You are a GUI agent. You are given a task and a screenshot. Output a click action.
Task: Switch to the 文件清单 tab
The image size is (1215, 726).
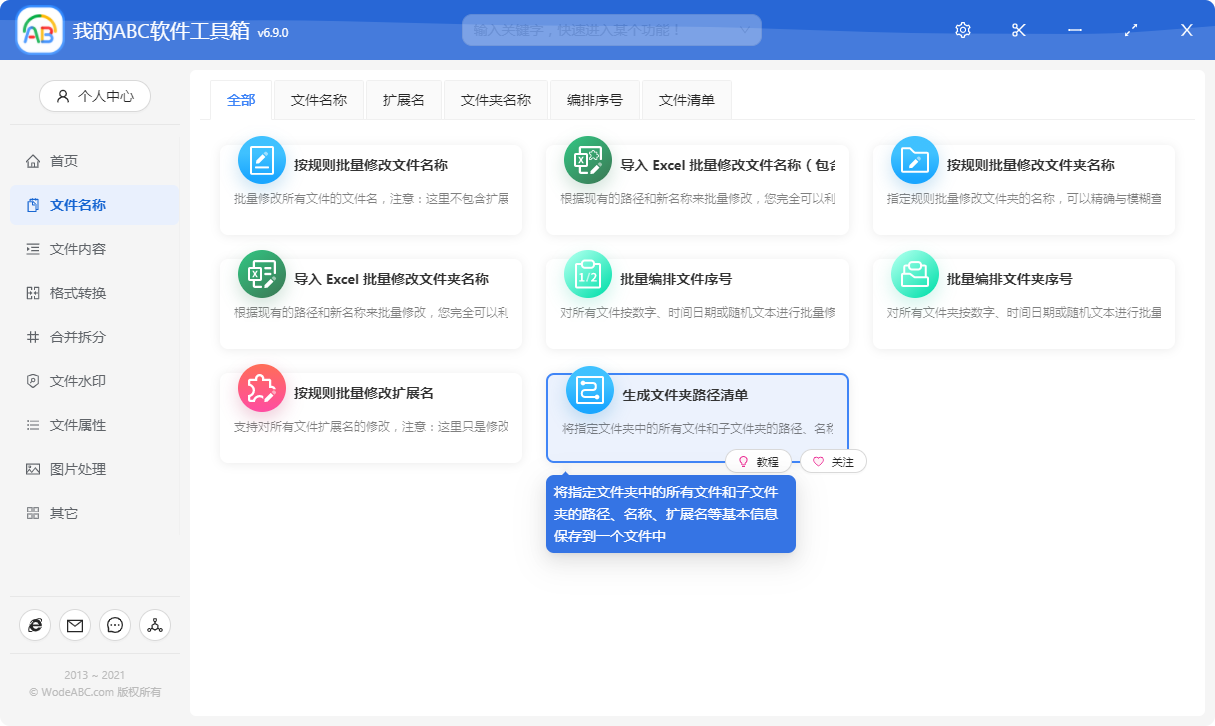686,99
